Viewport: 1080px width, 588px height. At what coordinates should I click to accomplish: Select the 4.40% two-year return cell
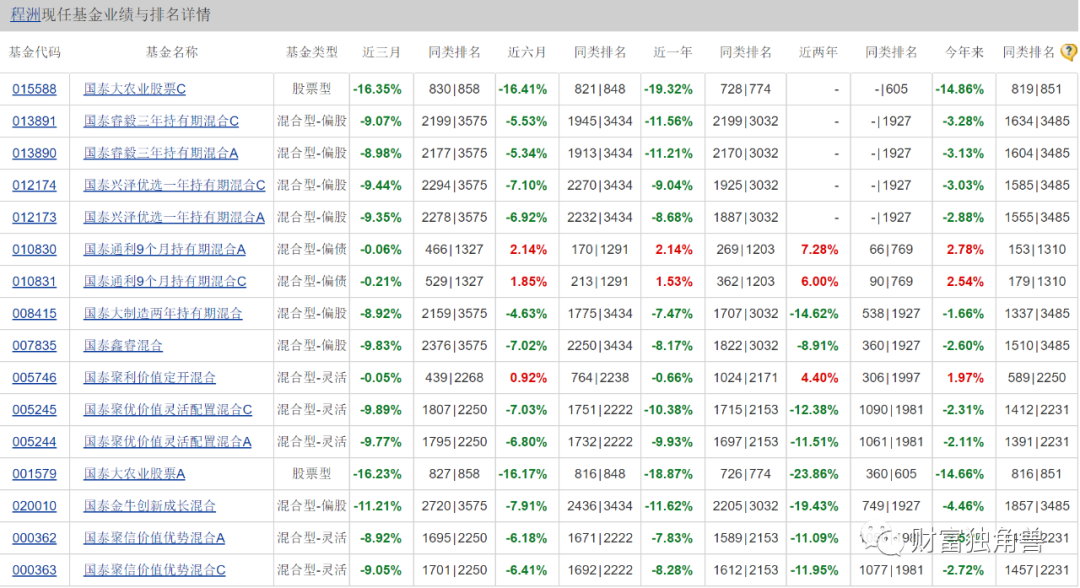[819, 377]
